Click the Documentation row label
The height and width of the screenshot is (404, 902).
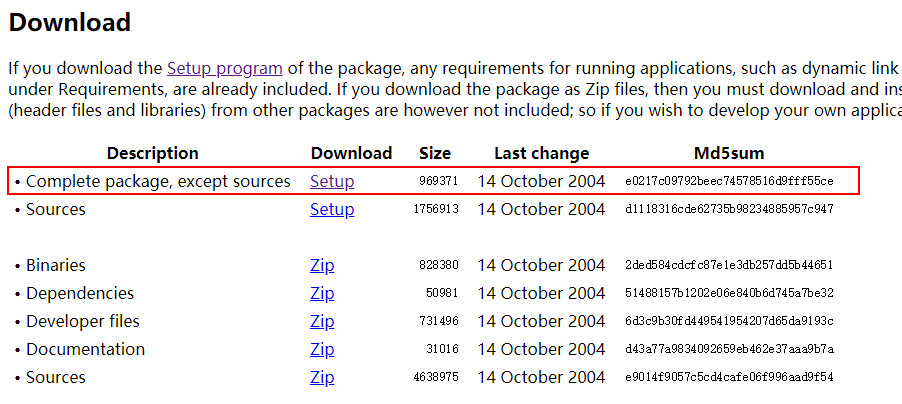[85, 349]
